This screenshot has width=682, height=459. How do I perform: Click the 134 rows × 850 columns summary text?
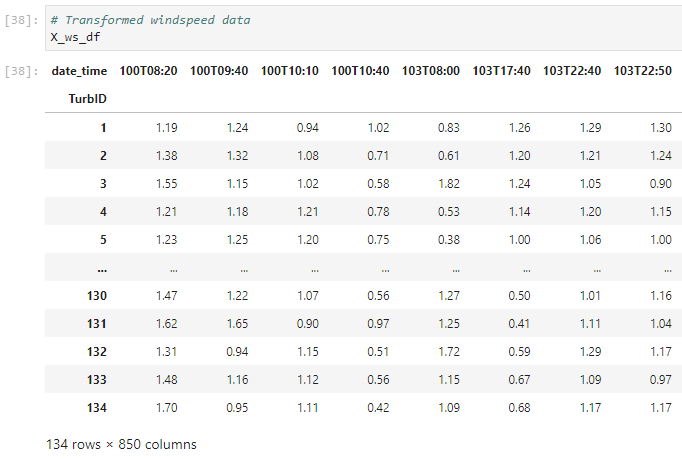(x=121, y=444)
